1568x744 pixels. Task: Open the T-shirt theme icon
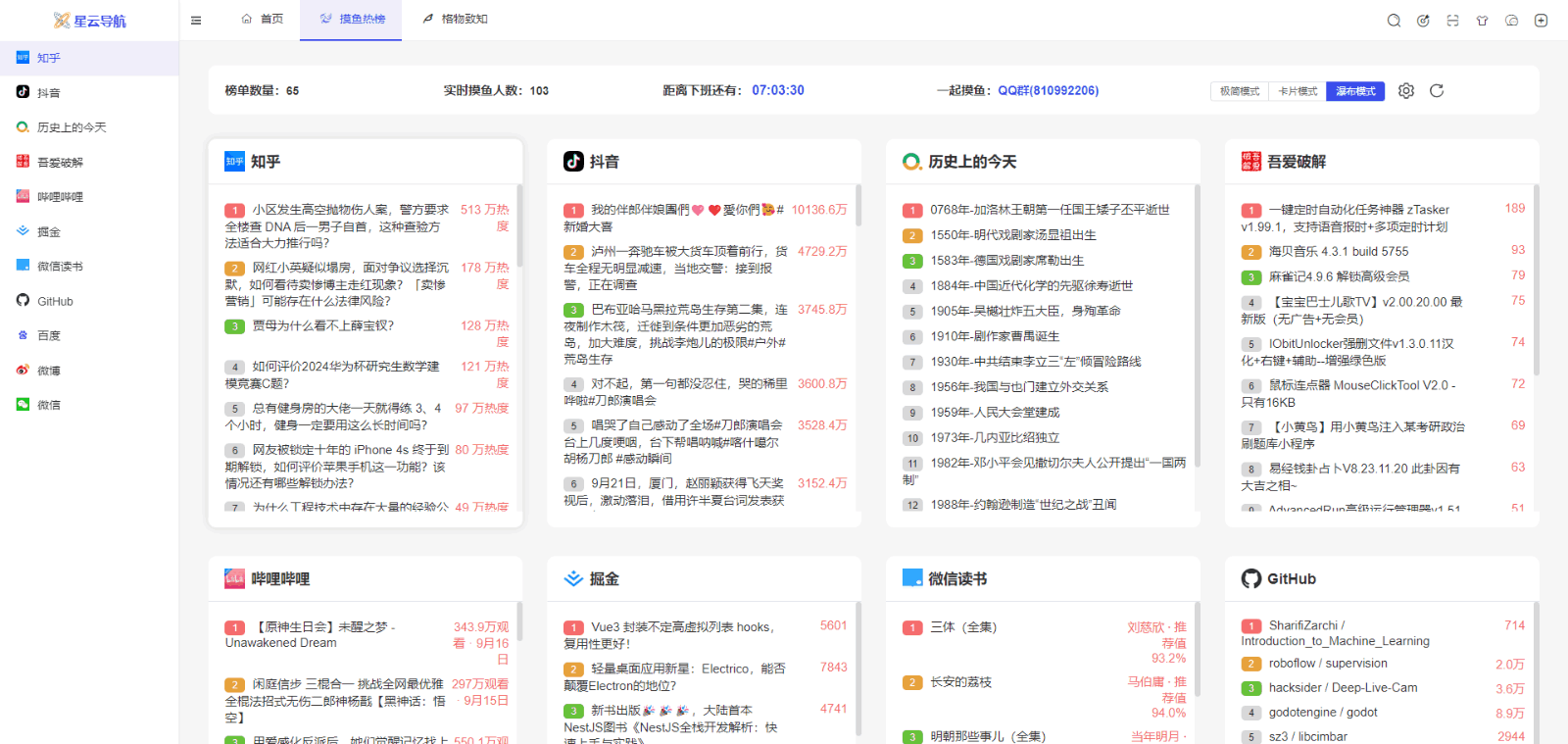tap(1482, 21)
